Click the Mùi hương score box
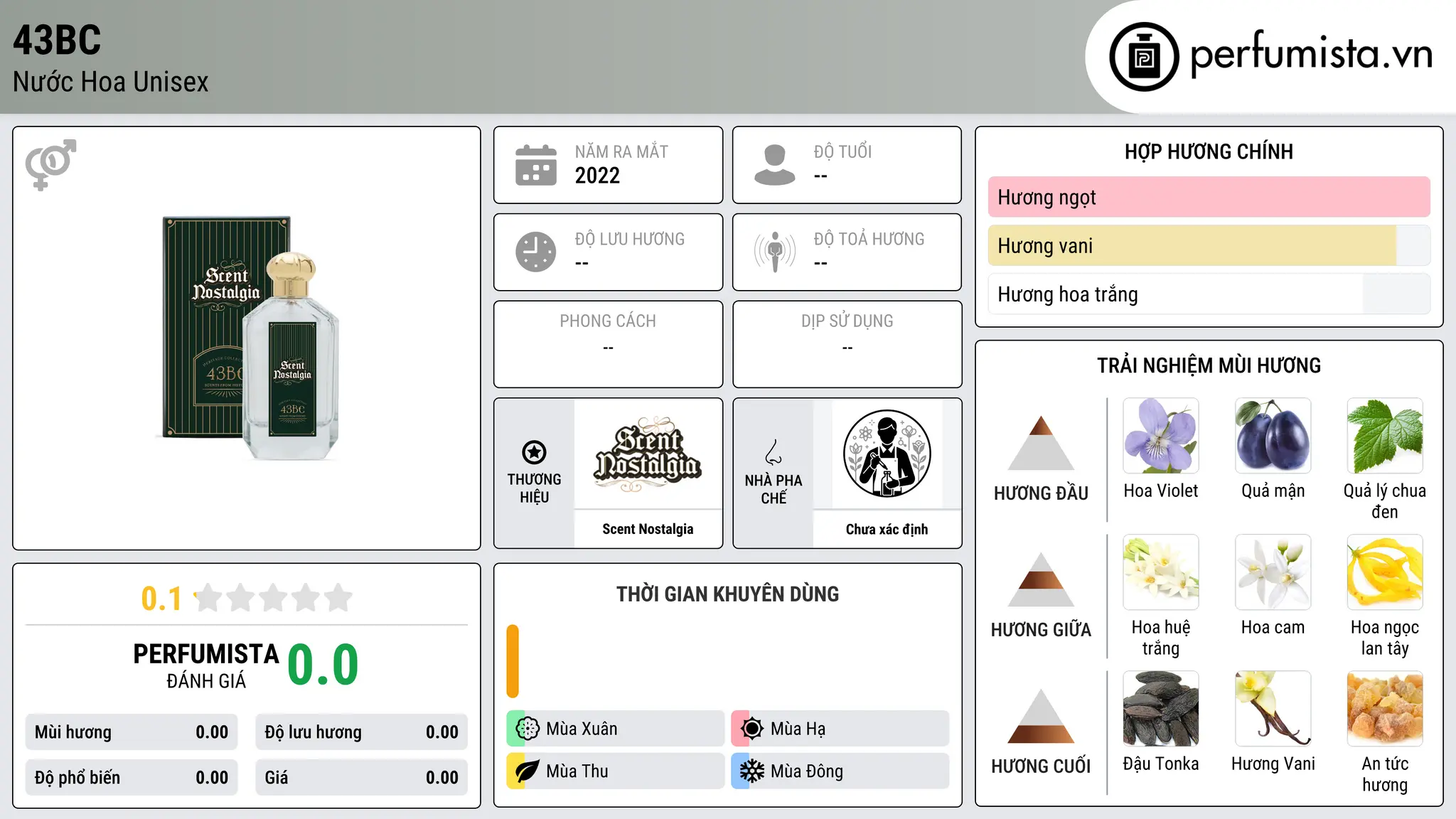 coord(132,732)
